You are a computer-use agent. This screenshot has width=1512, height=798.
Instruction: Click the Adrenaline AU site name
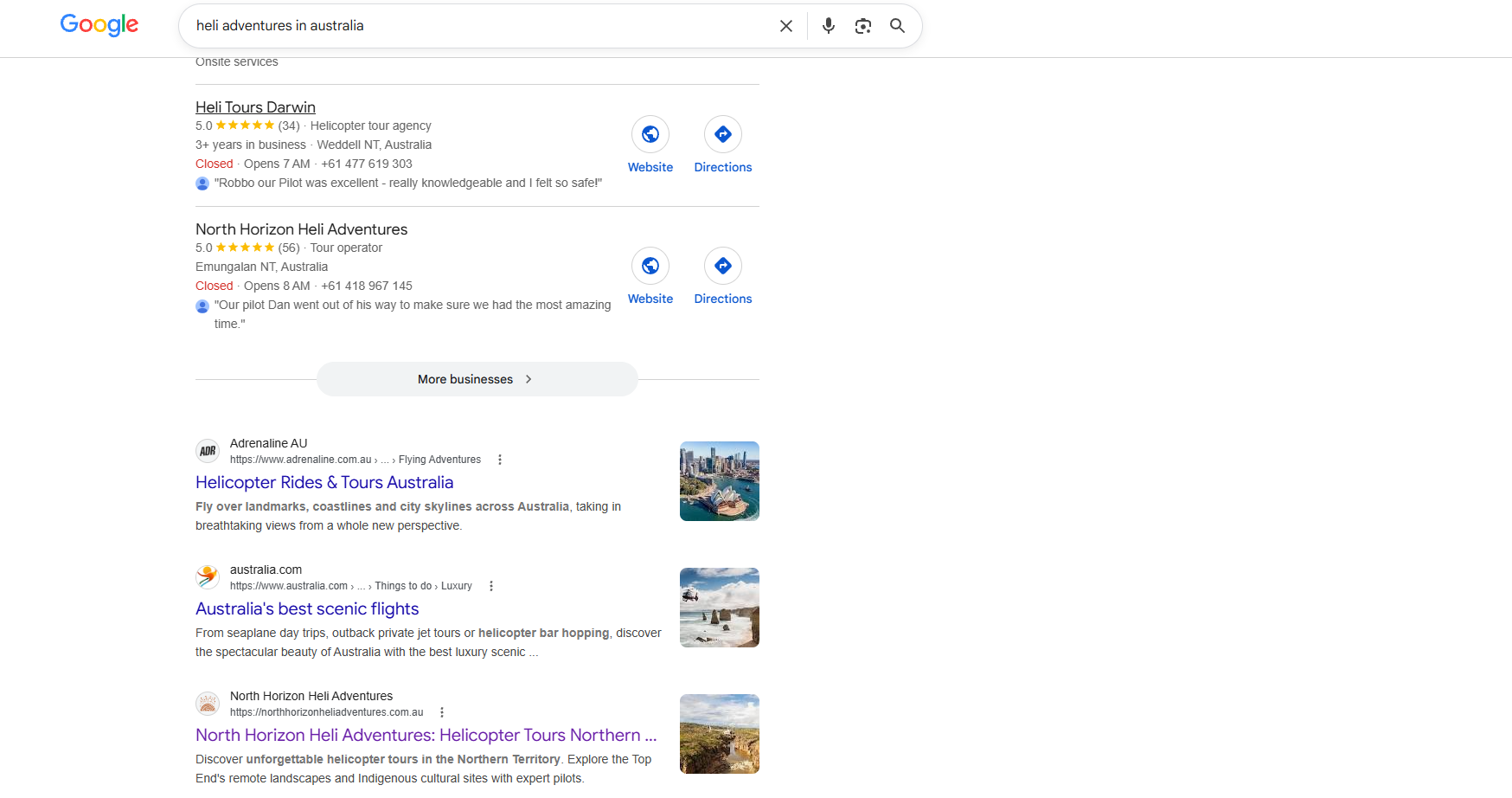click(269, 443)
